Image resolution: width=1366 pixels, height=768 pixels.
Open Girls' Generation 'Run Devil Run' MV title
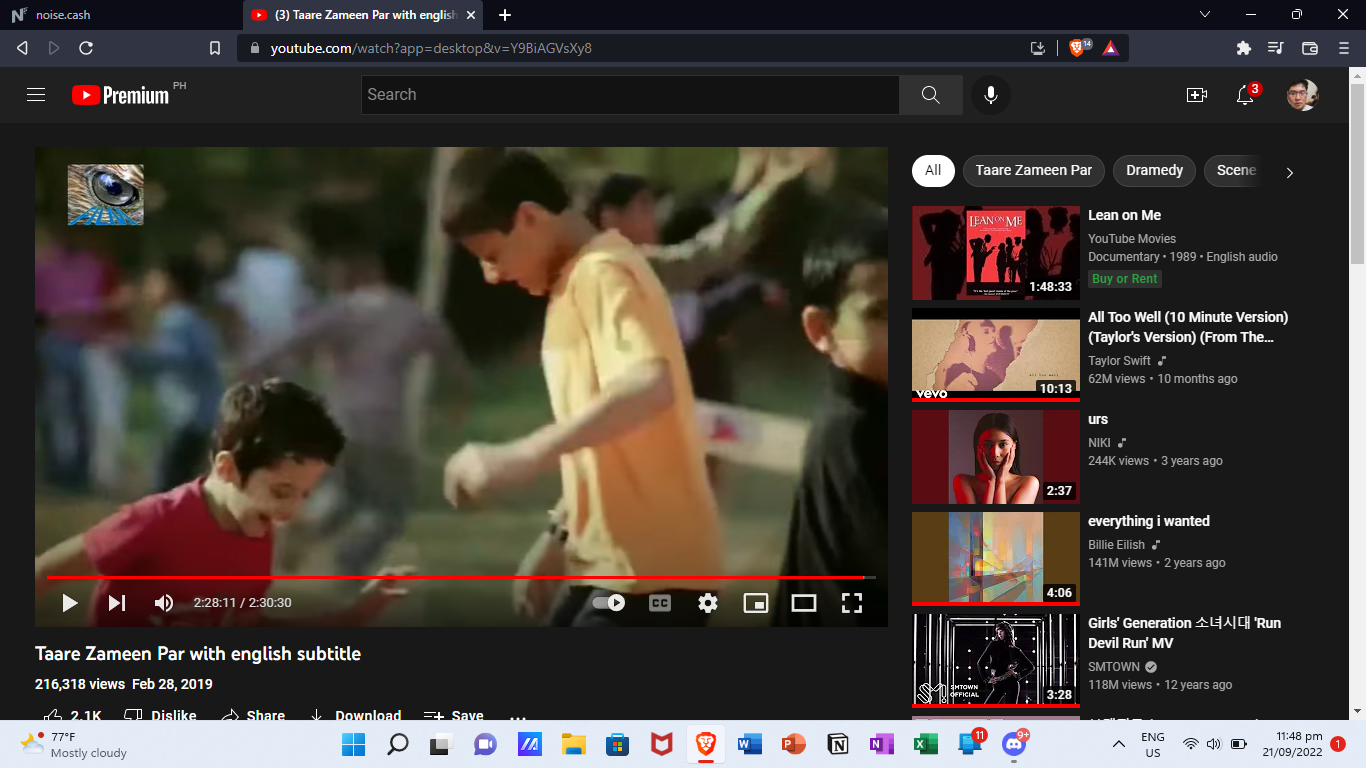(x=1184, y=633)
